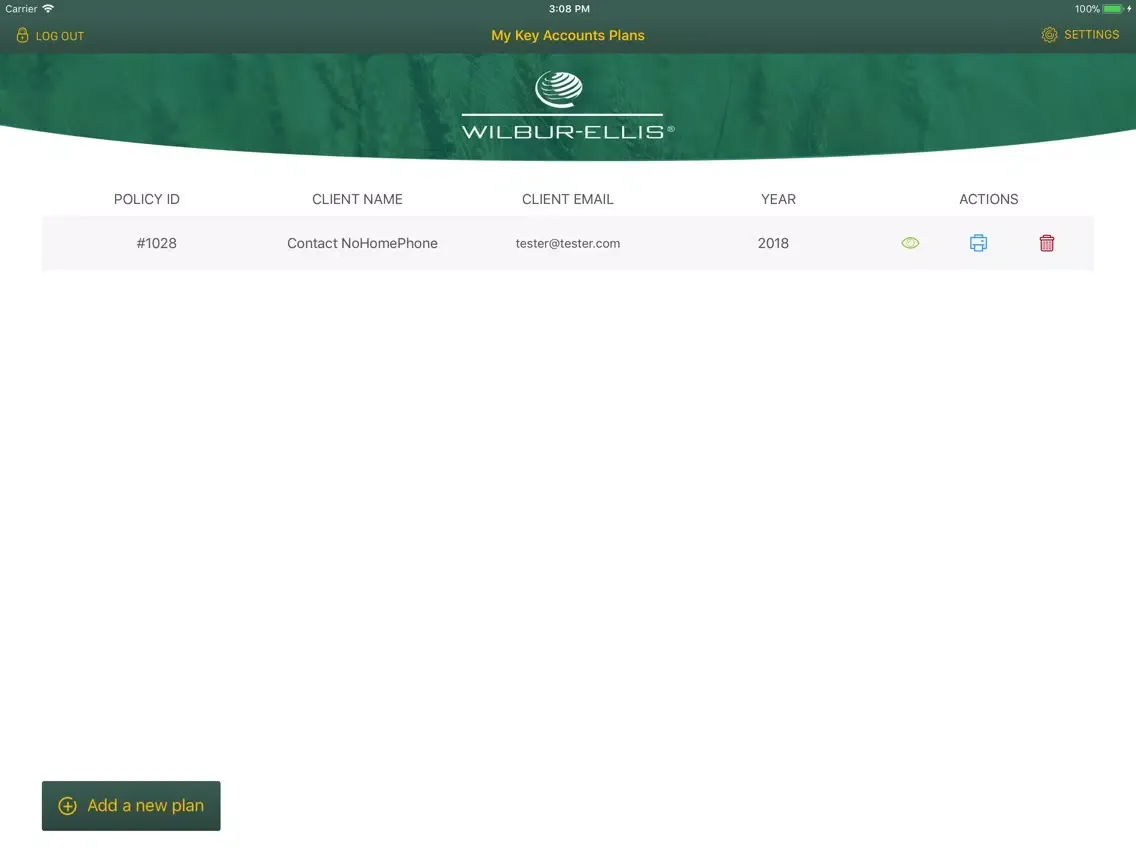This screenshot has width=1136, height=852.
Task: View plan #1028 with the eye icon
Action: pos(910,243)
